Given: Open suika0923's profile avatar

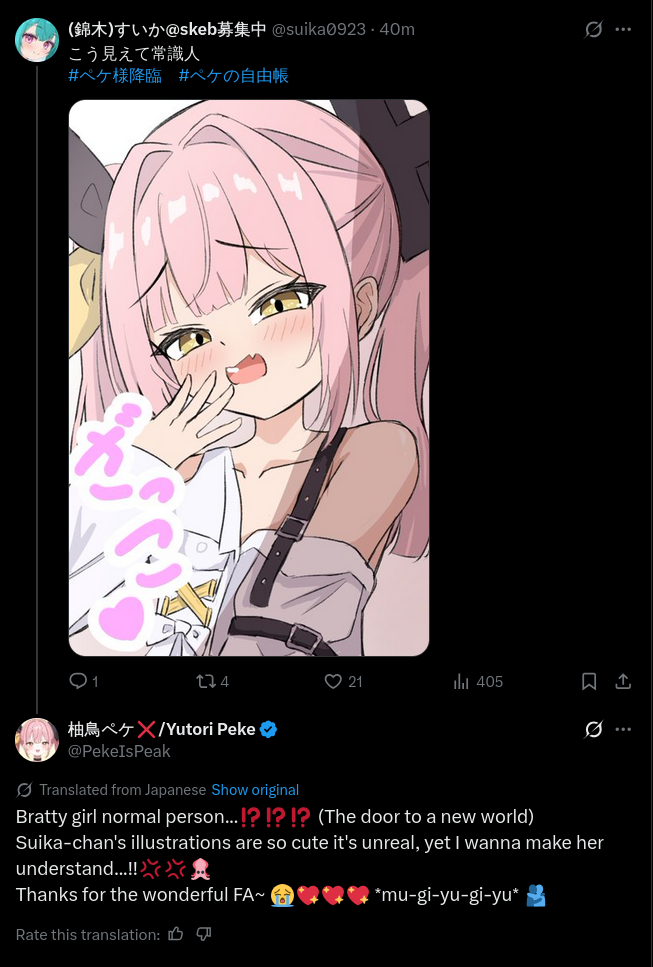Looking at the screenshot, I should click(x=36, y=40).
